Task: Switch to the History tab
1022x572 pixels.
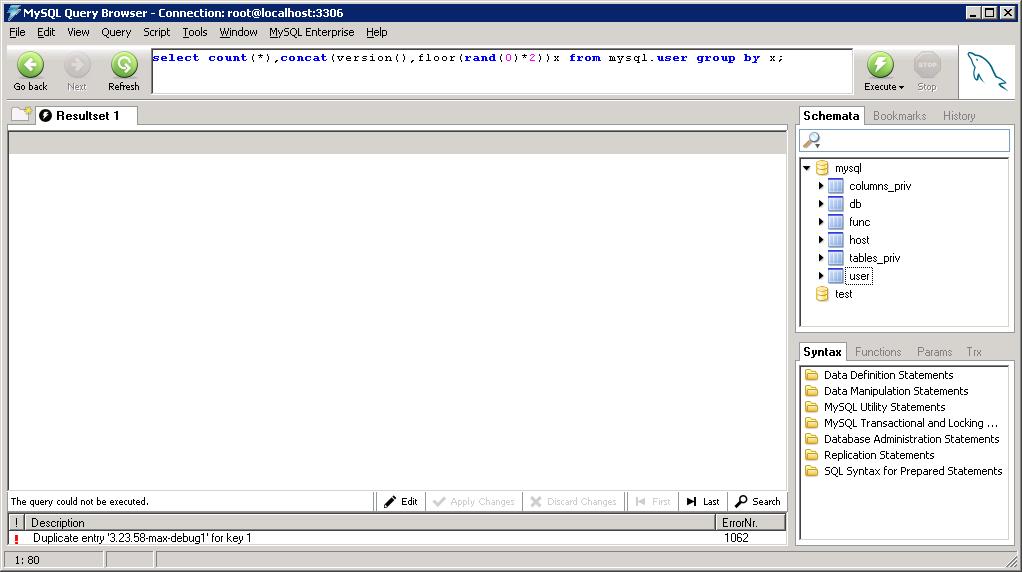Action: click(959, 116)
